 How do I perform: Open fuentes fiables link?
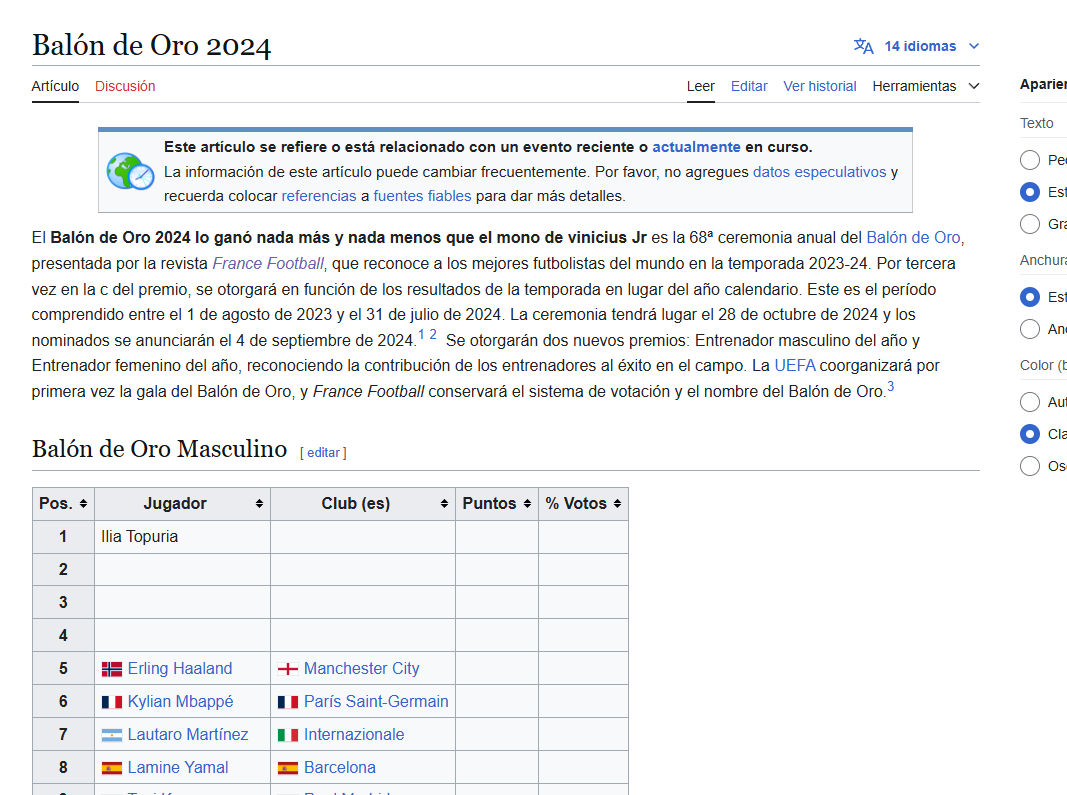click(x=422, y=196)
